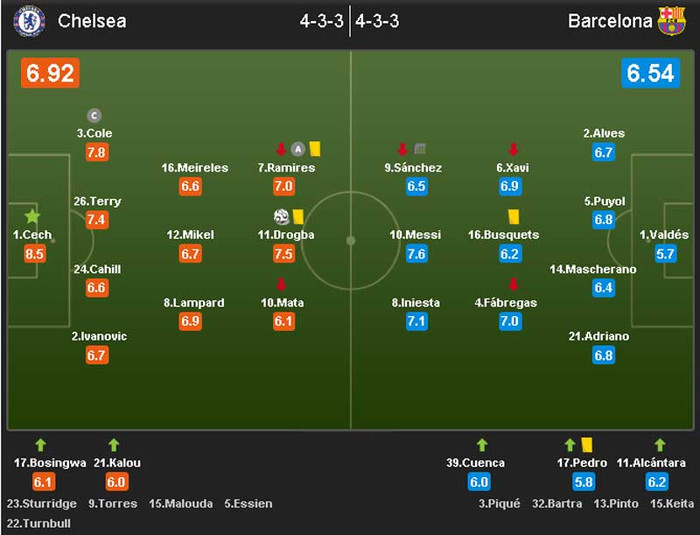Click the yellow card above Pedro
The height and width of the screenshot is (535, 700).
click(x=587, y=444)
